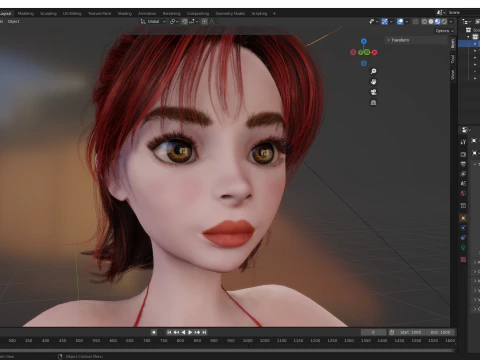Open the gizmo options dropdown arrow
480x360 pixels.
click(391, 22)
